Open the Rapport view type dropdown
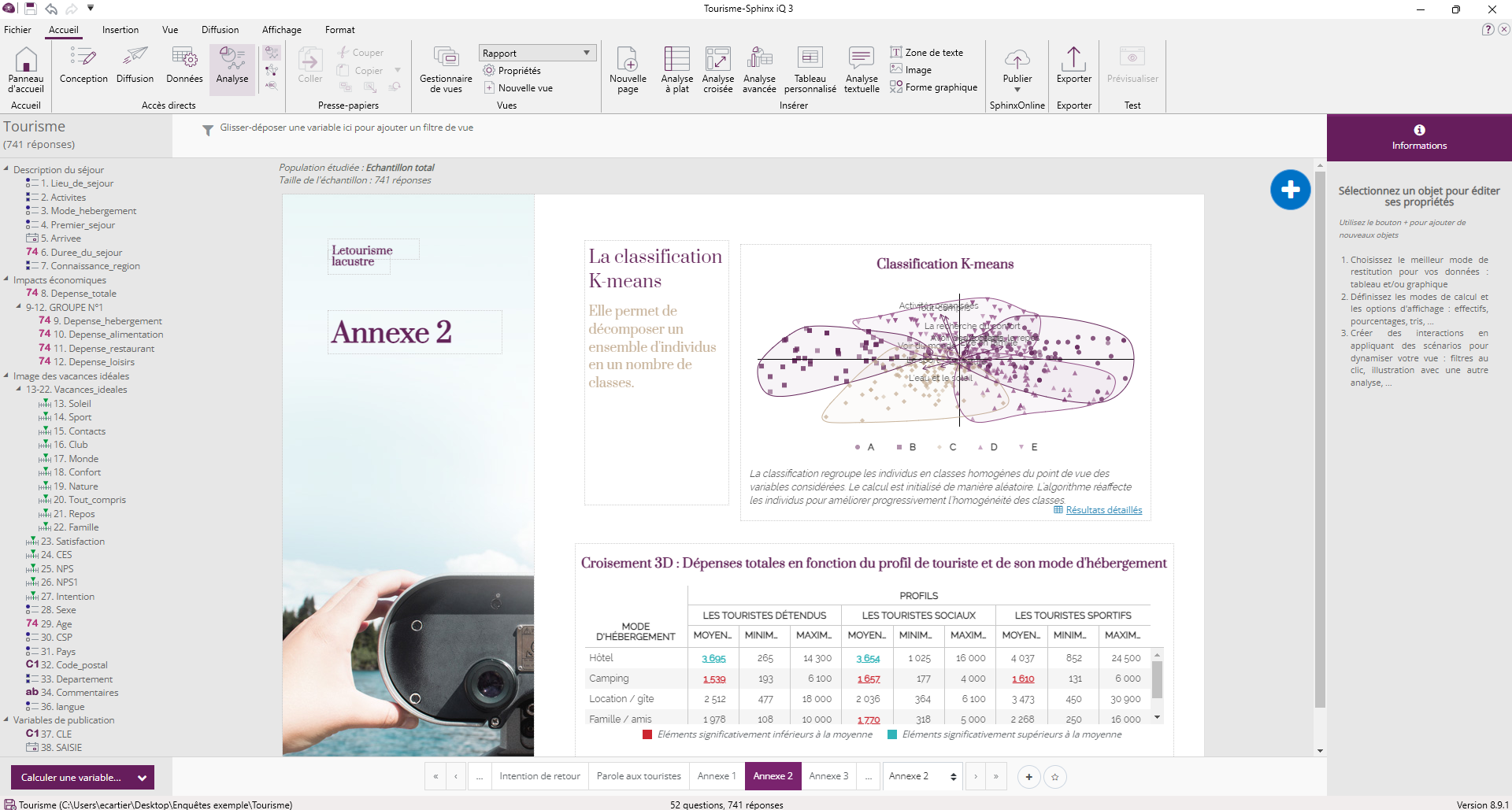This screenshot has height=810, width=1512. tap(587, 53)
